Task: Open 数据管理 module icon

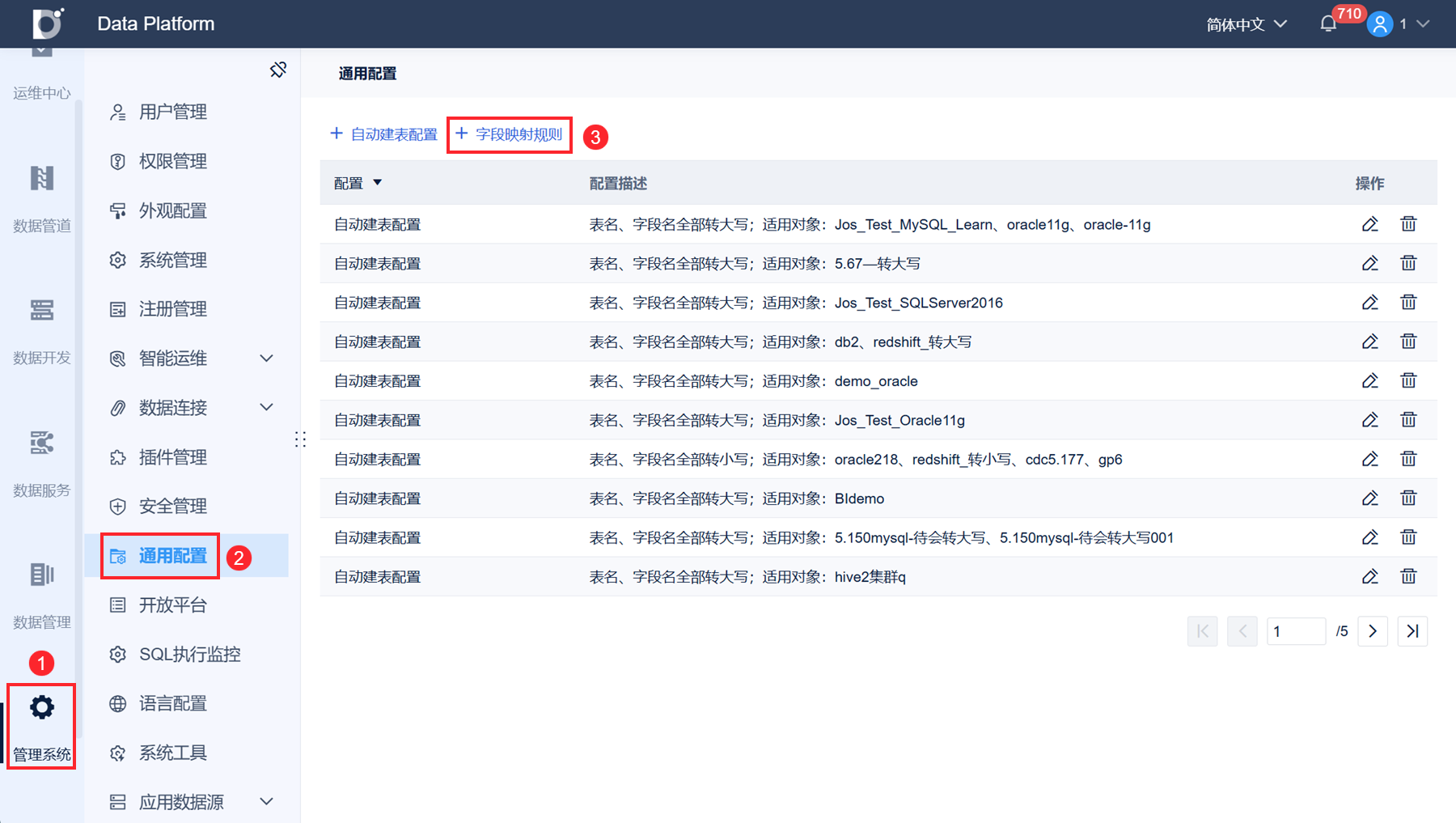Action: point(42,575)
